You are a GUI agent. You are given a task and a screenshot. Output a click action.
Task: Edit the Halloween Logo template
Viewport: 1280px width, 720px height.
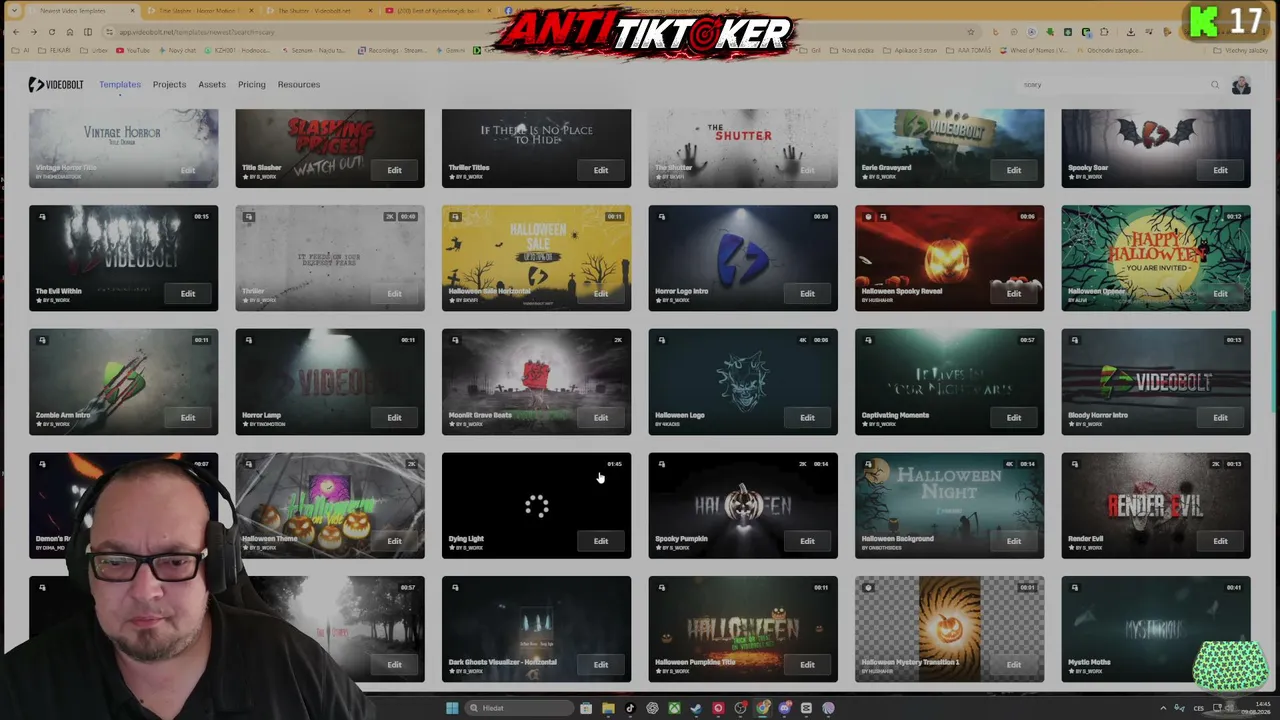click(x=807, y=418)
